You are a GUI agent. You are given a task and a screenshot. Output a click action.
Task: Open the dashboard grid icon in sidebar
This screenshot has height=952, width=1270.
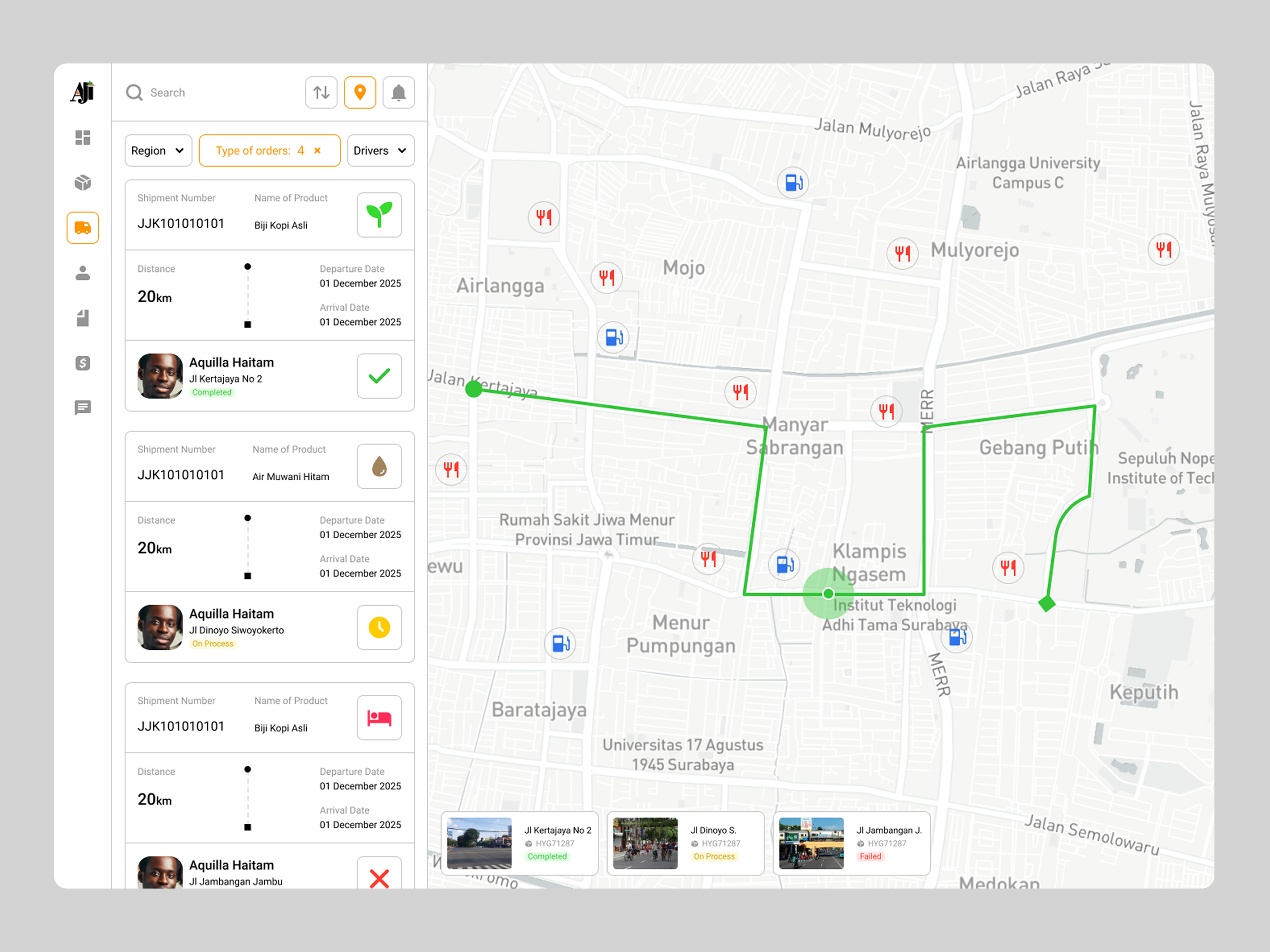pos(83,138)
